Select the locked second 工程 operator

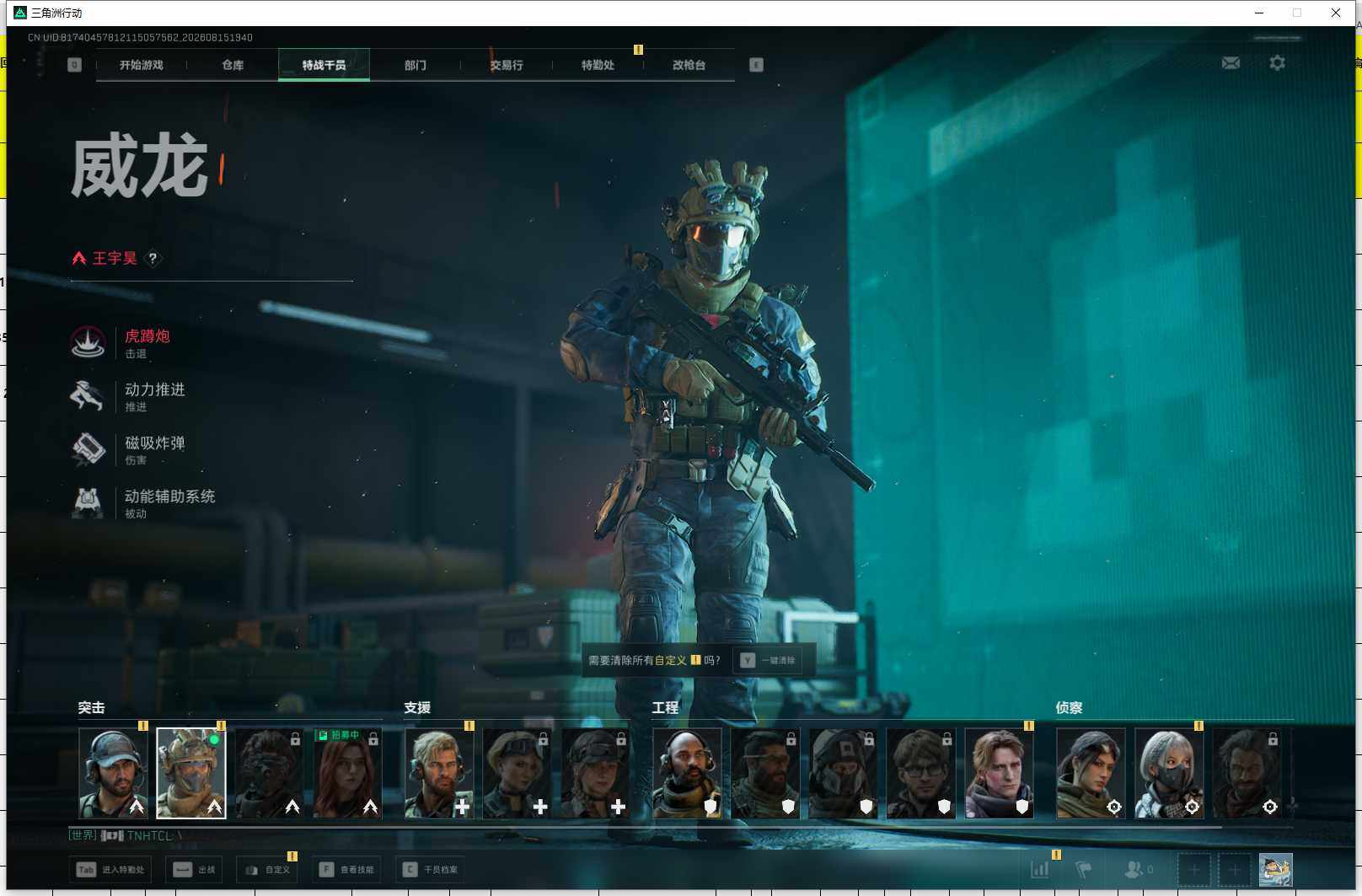pos(765,773)
